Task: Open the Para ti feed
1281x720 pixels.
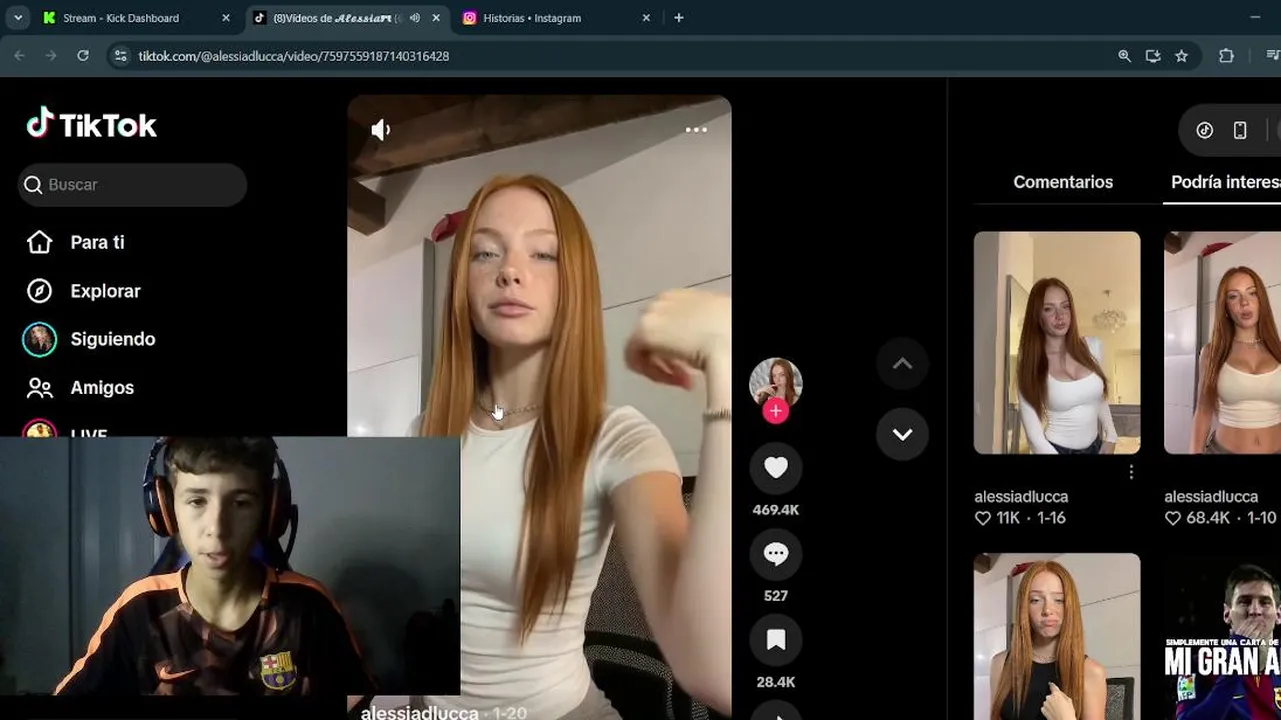Action: (97, 242)
